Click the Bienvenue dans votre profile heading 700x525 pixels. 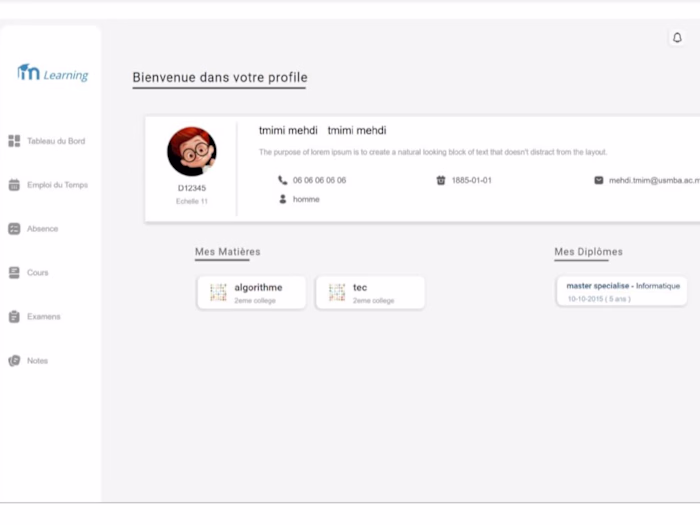pyautogui.click(x=220, y=77)
